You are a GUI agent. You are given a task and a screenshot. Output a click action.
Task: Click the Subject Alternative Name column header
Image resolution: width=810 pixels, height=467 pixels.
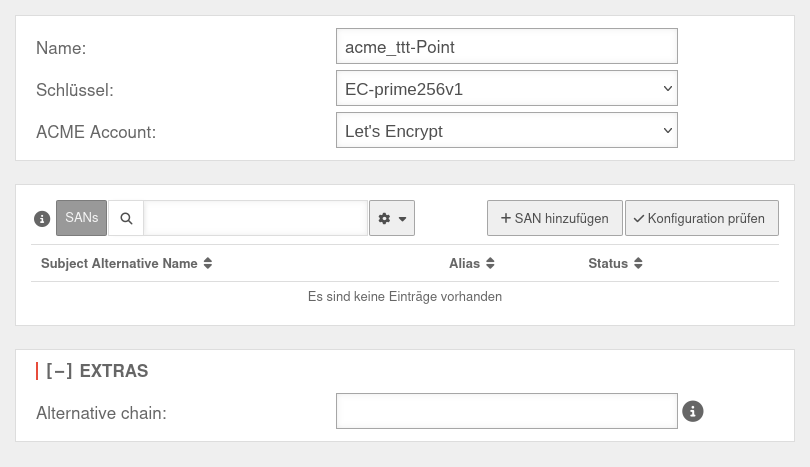119,264
